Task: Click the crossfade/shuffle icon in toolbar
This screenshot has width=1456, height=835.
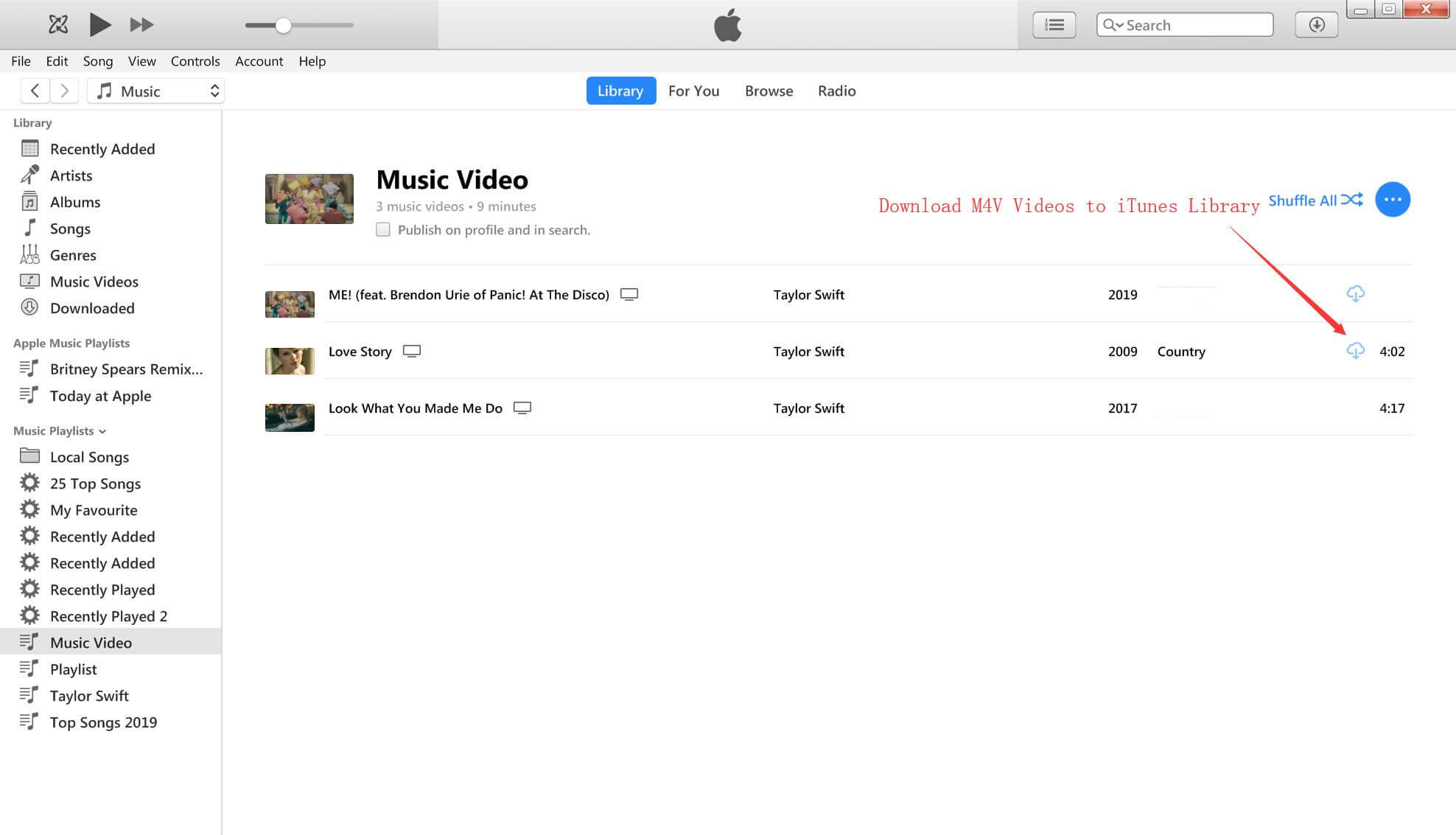Action: pos(57,24)
